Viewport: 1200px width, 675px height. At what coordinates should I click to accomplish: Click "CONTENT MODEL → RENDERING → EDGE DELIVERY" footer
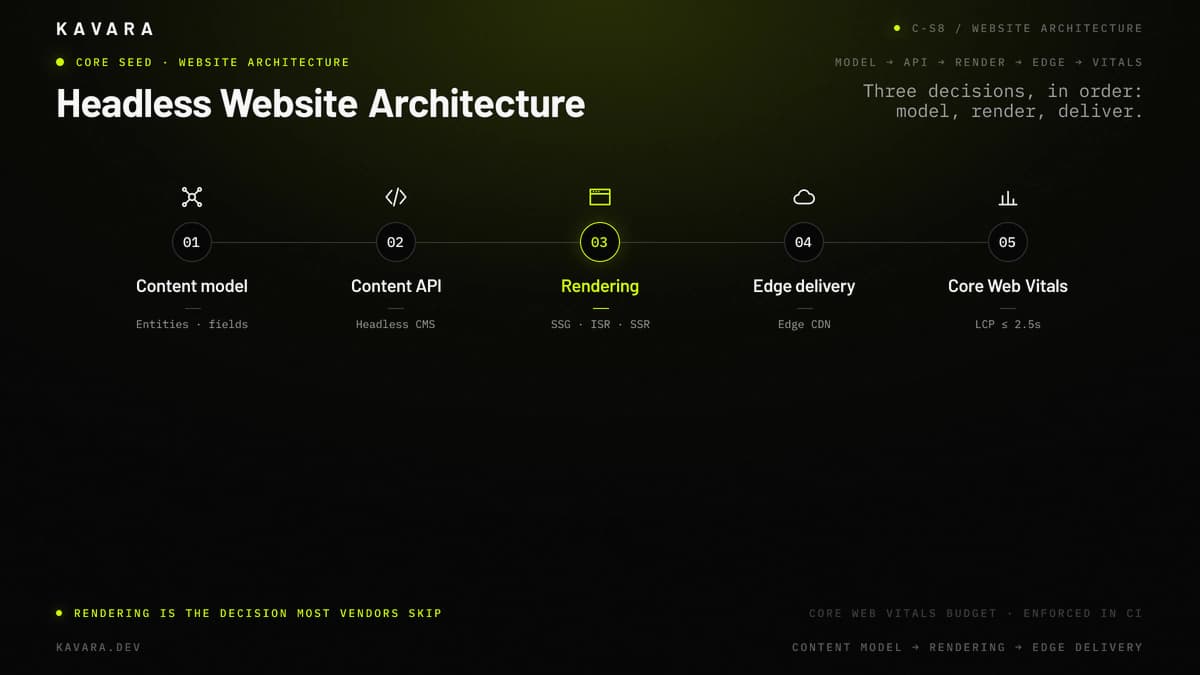click(x=967, y=647)
